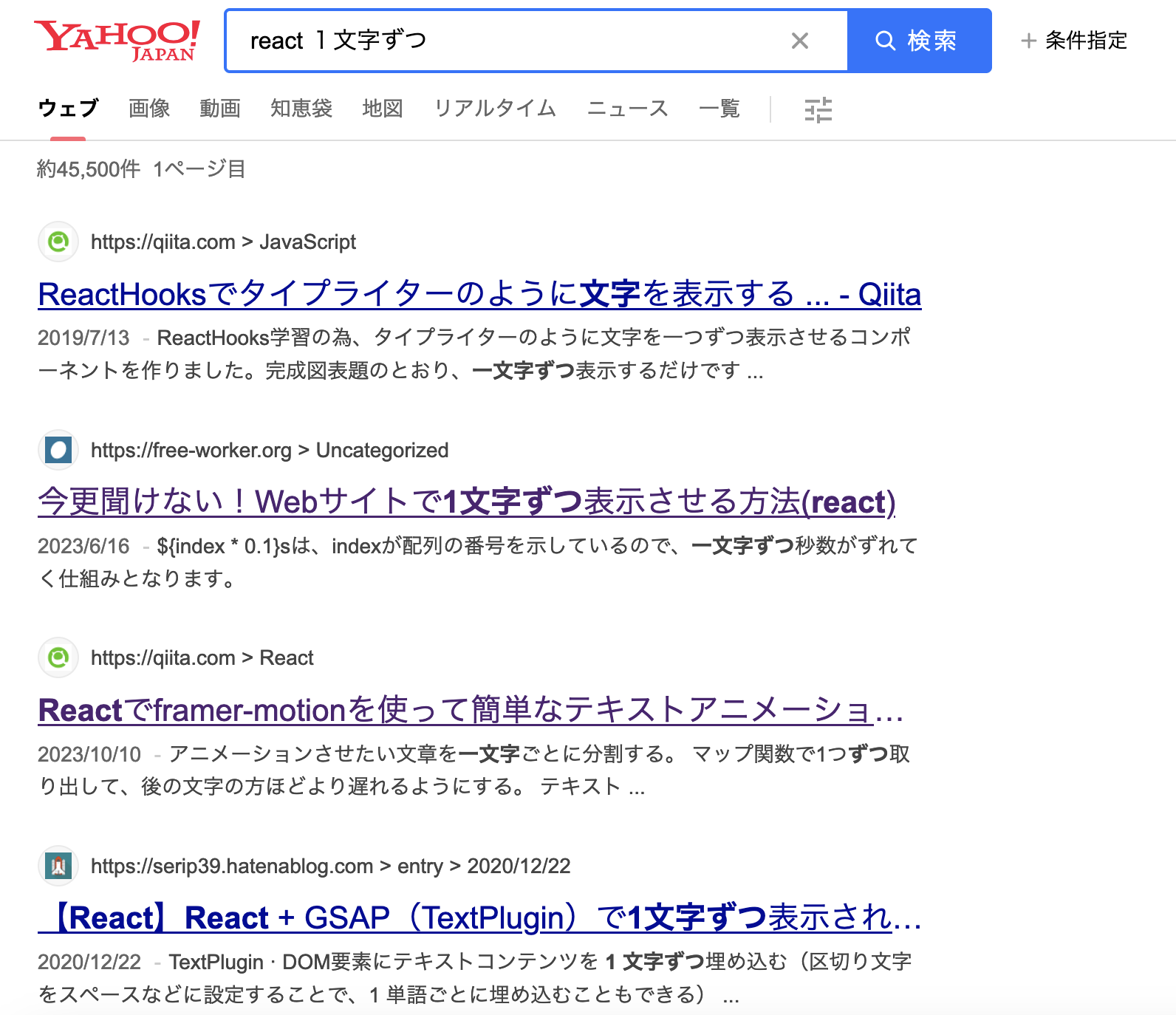Click the https://qiita.com > JavaScript breadcrumb
This screenshot has height=1015, width=1176.
tap(223, 242)
